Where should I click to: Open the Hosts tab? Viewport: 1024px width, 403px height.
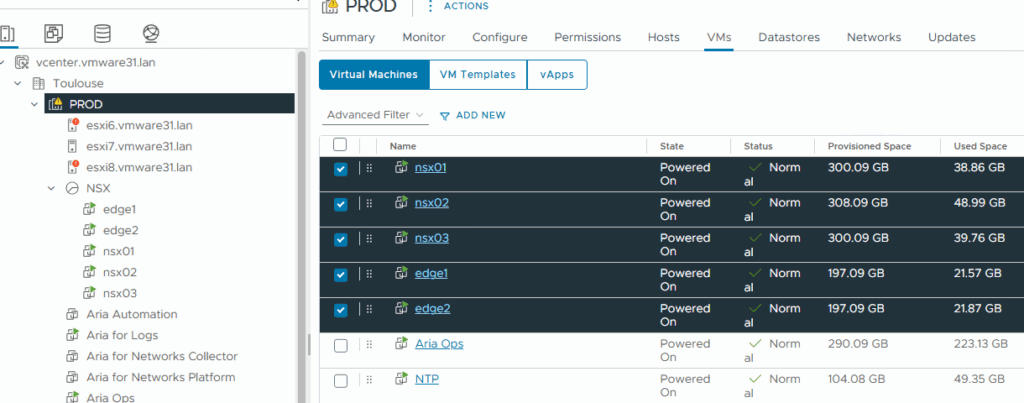pyautogui.click(x=664, y=37)
